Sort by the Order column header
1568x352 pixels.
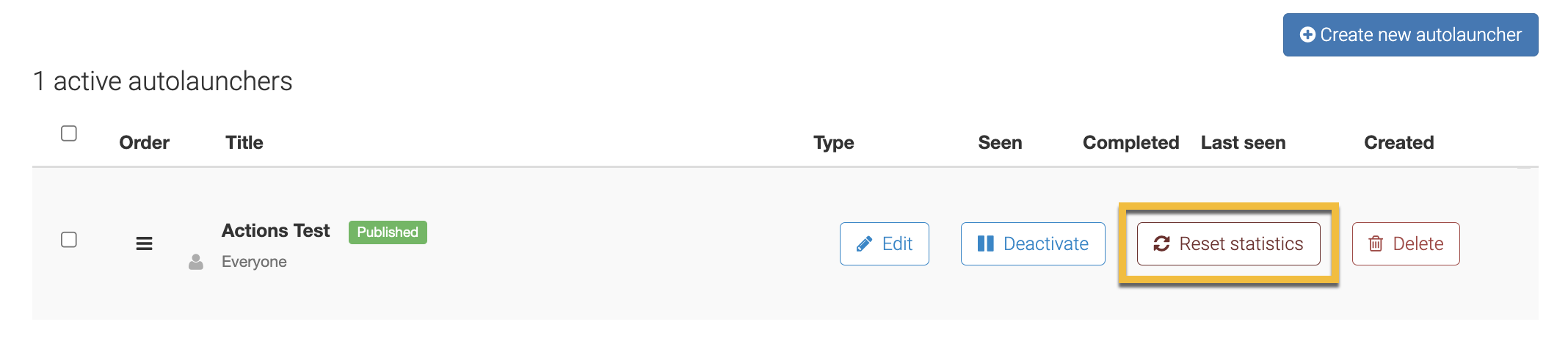coord(144,142)
